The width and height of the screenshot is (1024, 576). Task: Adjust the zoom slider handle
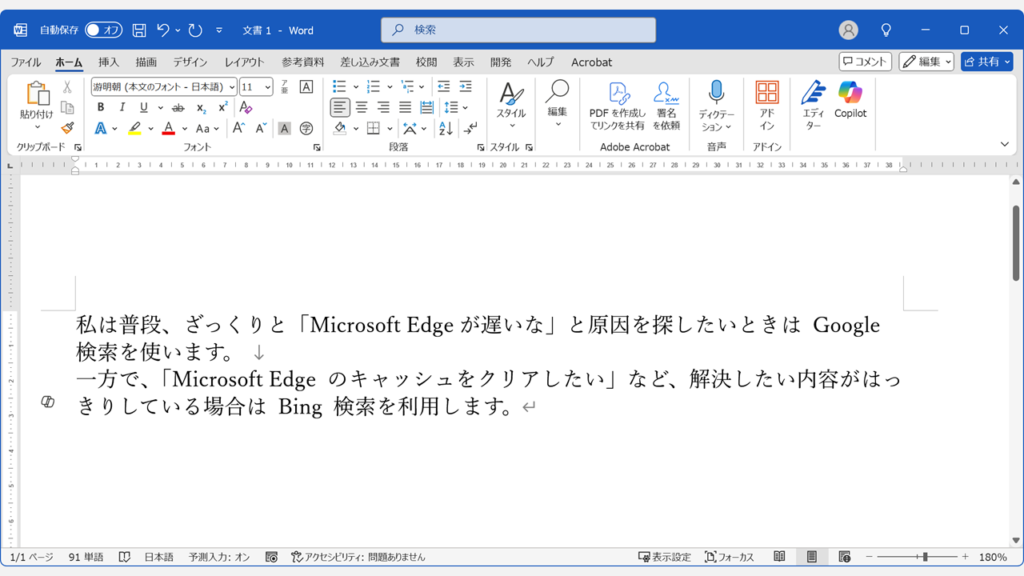(x=925, y=557)
